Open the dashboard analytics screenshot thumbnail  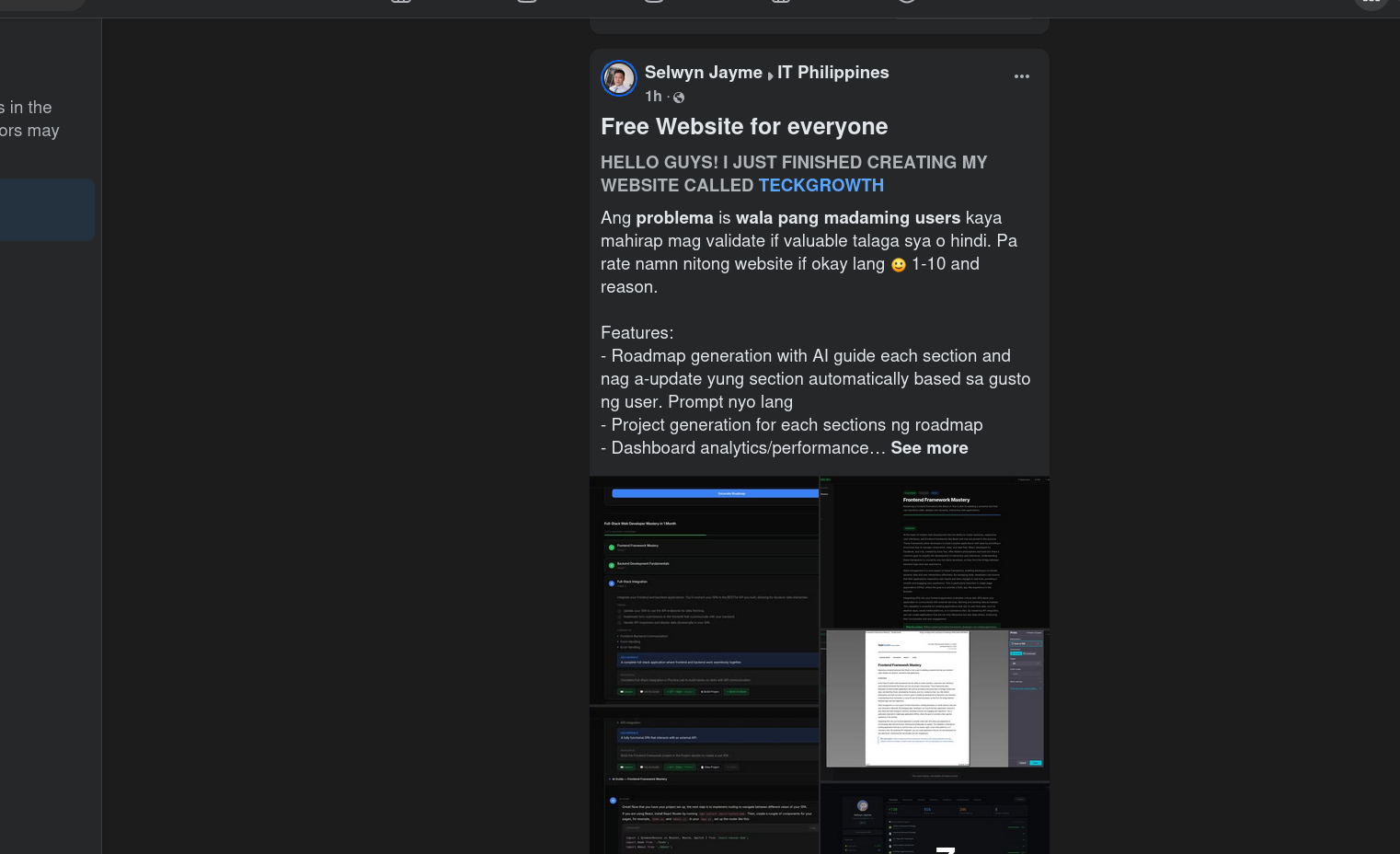(935, 819)
